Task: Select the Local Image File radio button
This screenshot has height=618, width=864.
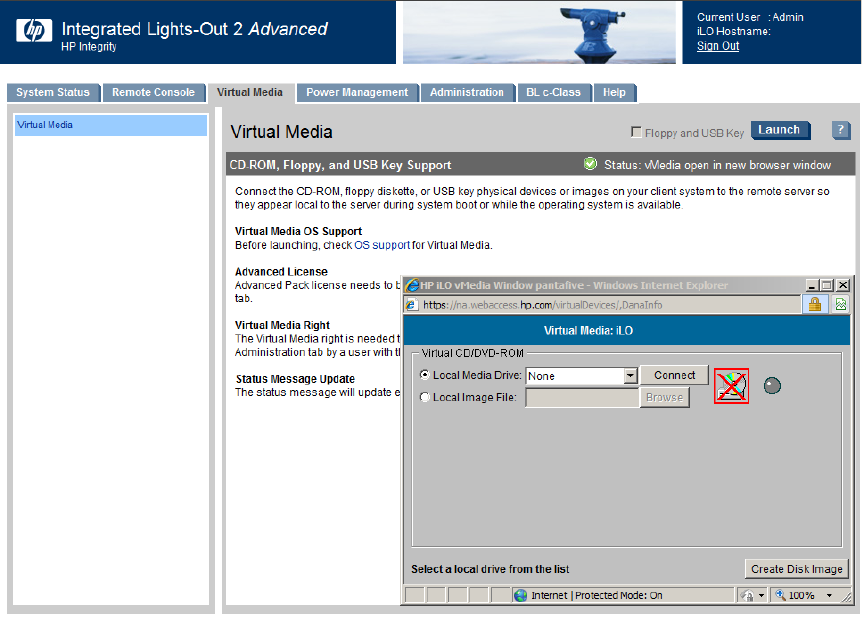Action: [x=425, y=397]
